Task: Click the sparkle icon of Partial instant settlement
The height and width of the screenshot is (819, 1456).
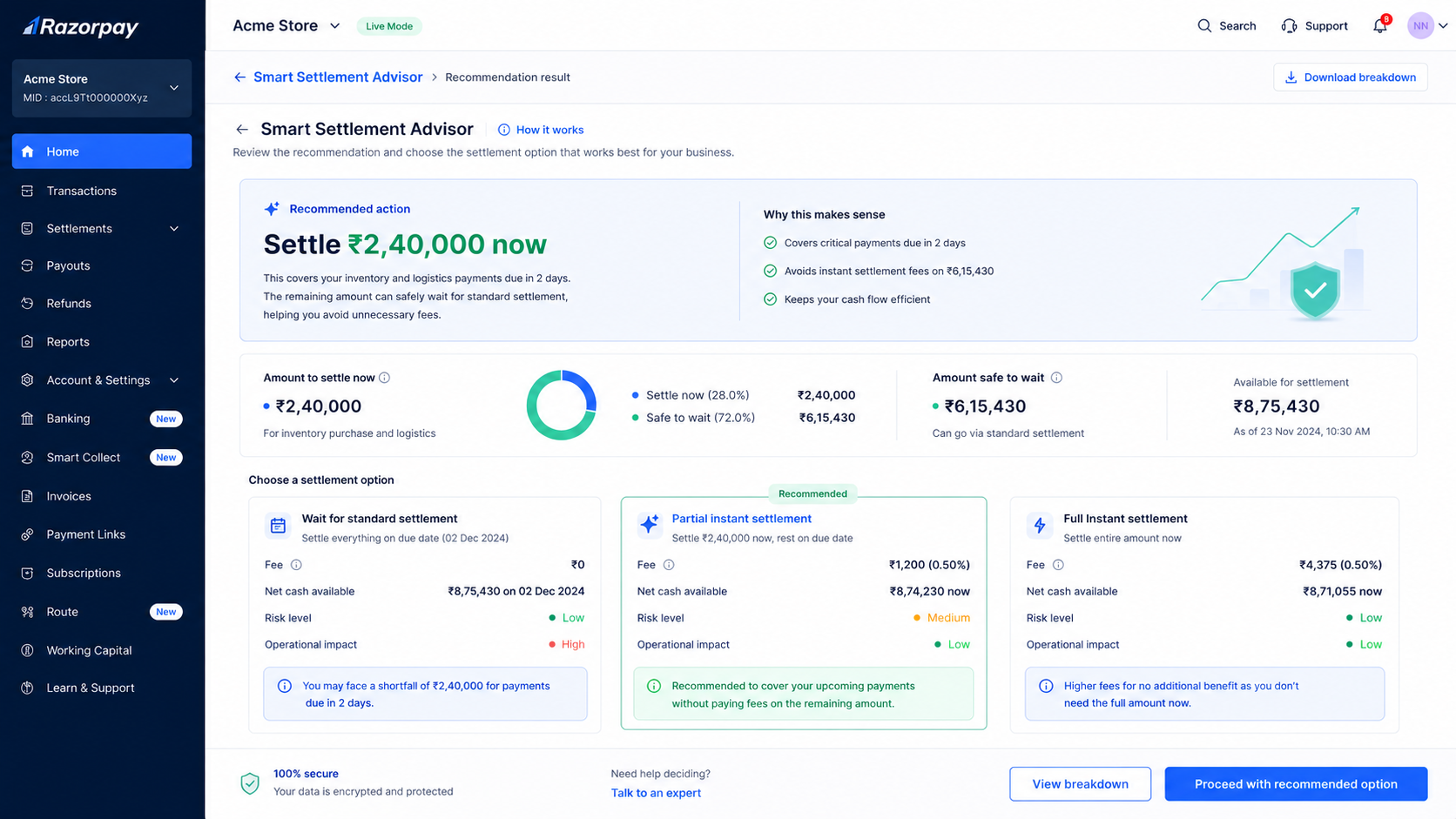Action: (x=650, y=525)
